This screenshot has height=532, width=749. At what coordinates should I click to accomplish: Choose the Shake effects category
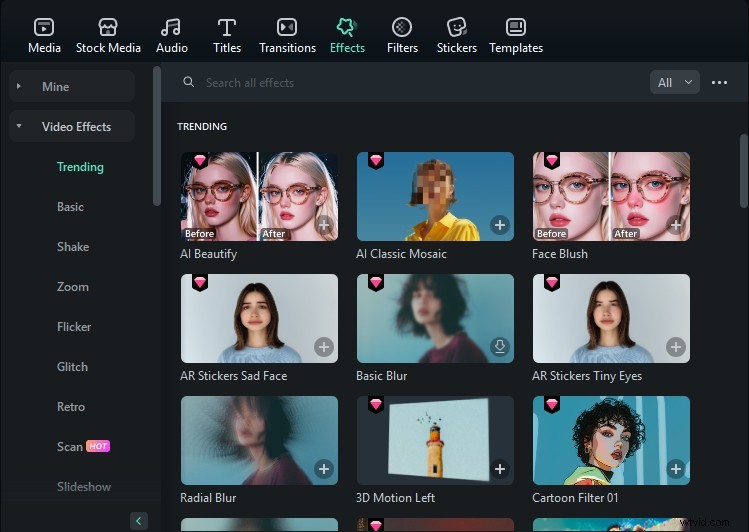click(x=73, y=247)
